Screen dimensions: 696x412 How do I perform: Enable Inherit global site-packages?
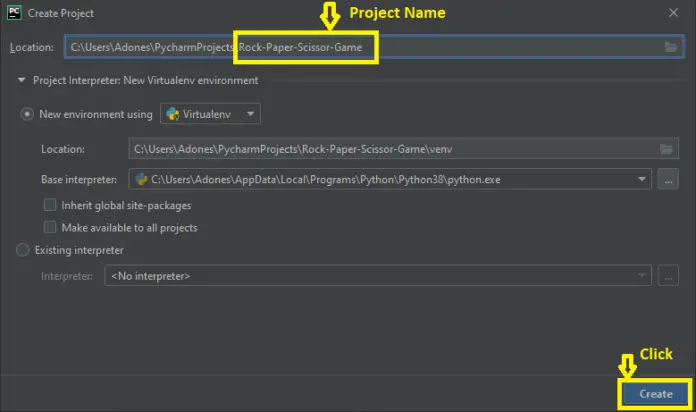pos(50,205)
